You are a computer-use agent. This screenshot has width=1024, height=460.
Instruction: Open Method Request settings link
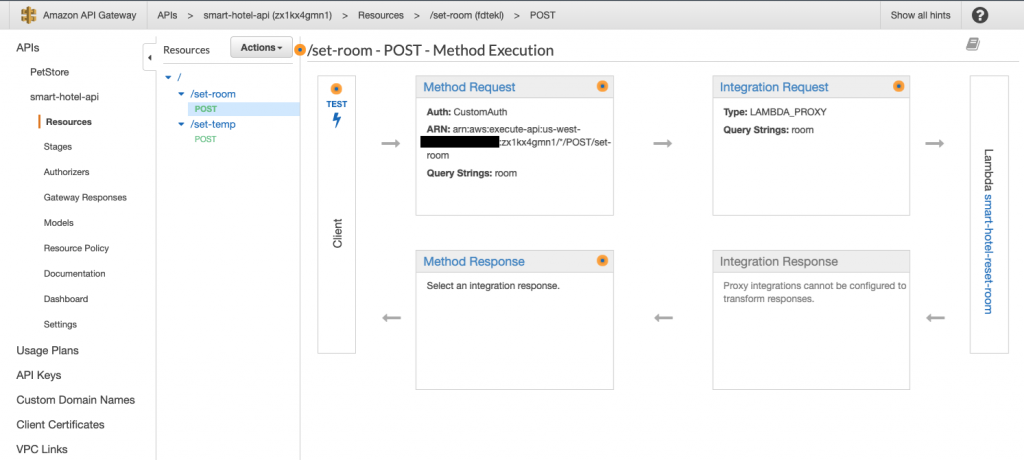[469, 87]
